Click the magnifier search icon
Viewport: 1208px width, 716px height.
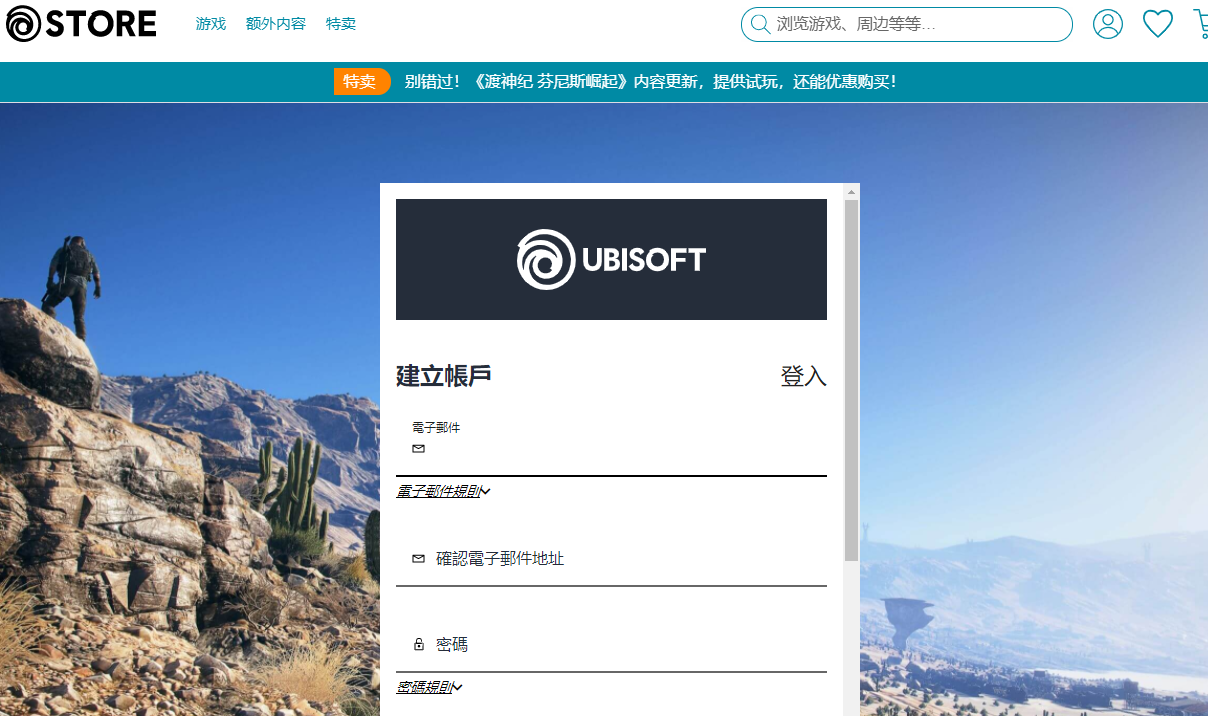pyautogui.click(x=760, y=24)
